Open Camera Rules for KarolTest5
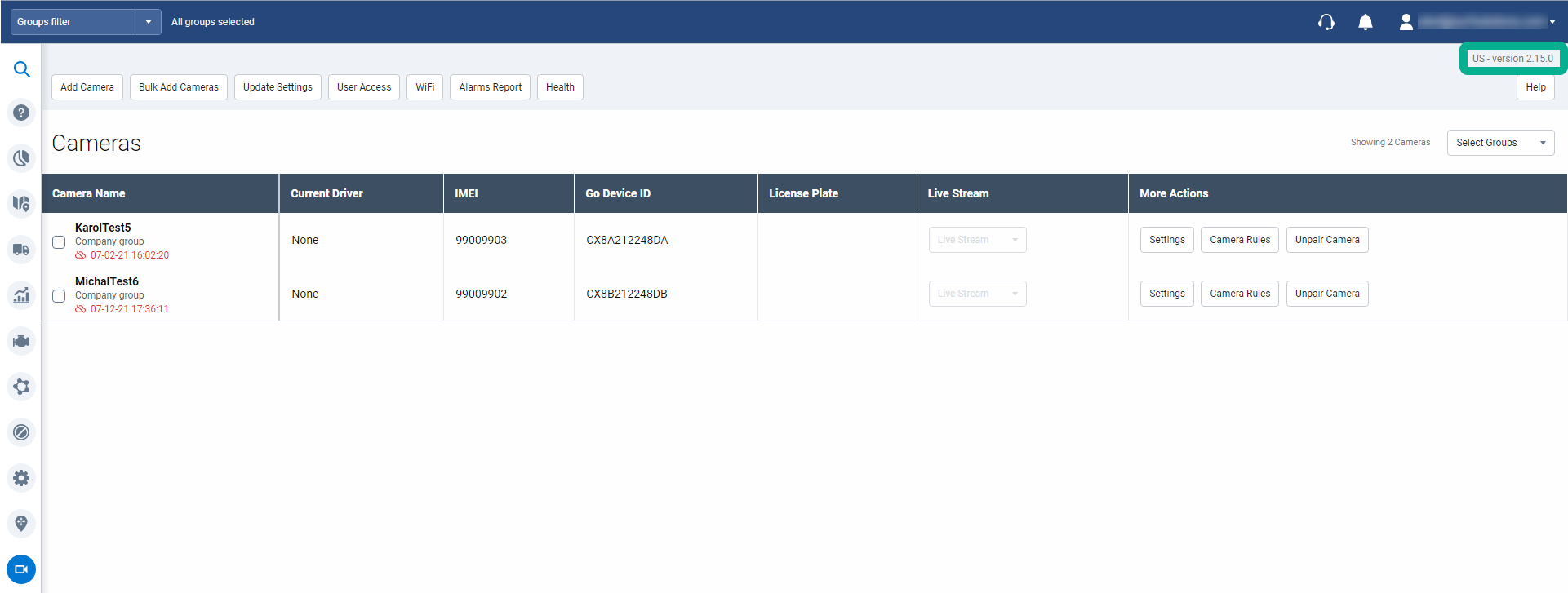Viewport: 1568px width, 593px height. pyautogui.click(x=1240, y=240)
